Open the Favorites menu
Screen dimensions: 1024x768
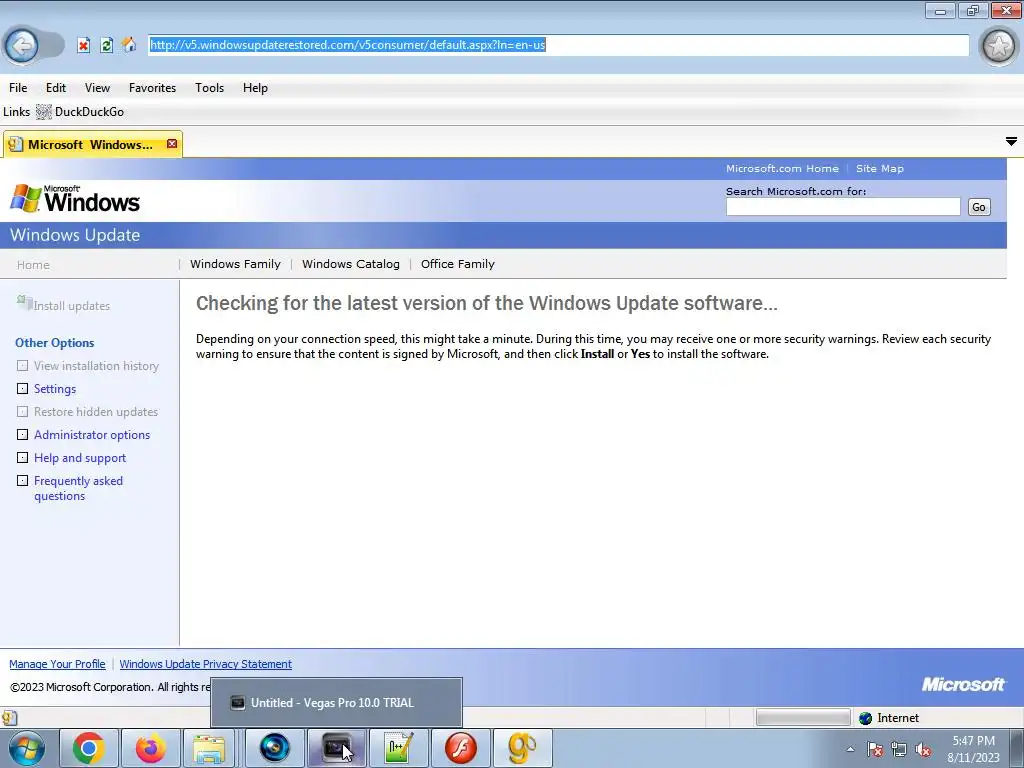coord(152,88)
